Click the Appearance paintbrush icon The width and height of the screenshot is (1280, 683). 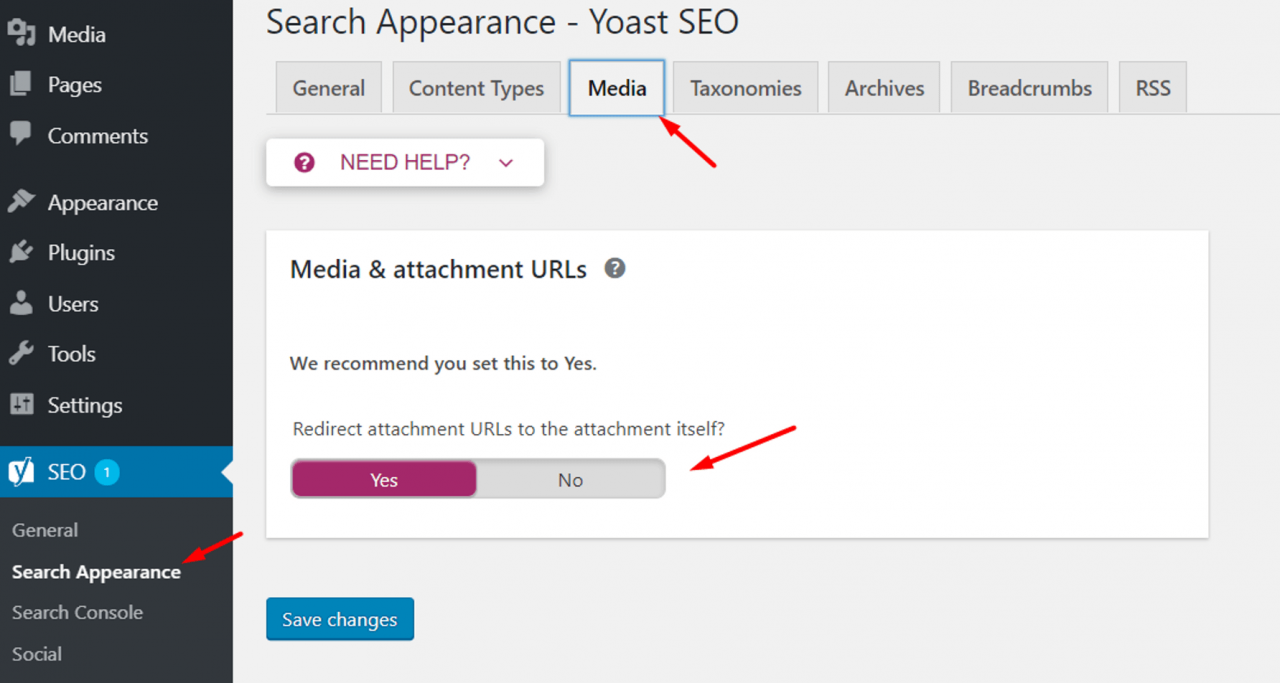(20, 202)
